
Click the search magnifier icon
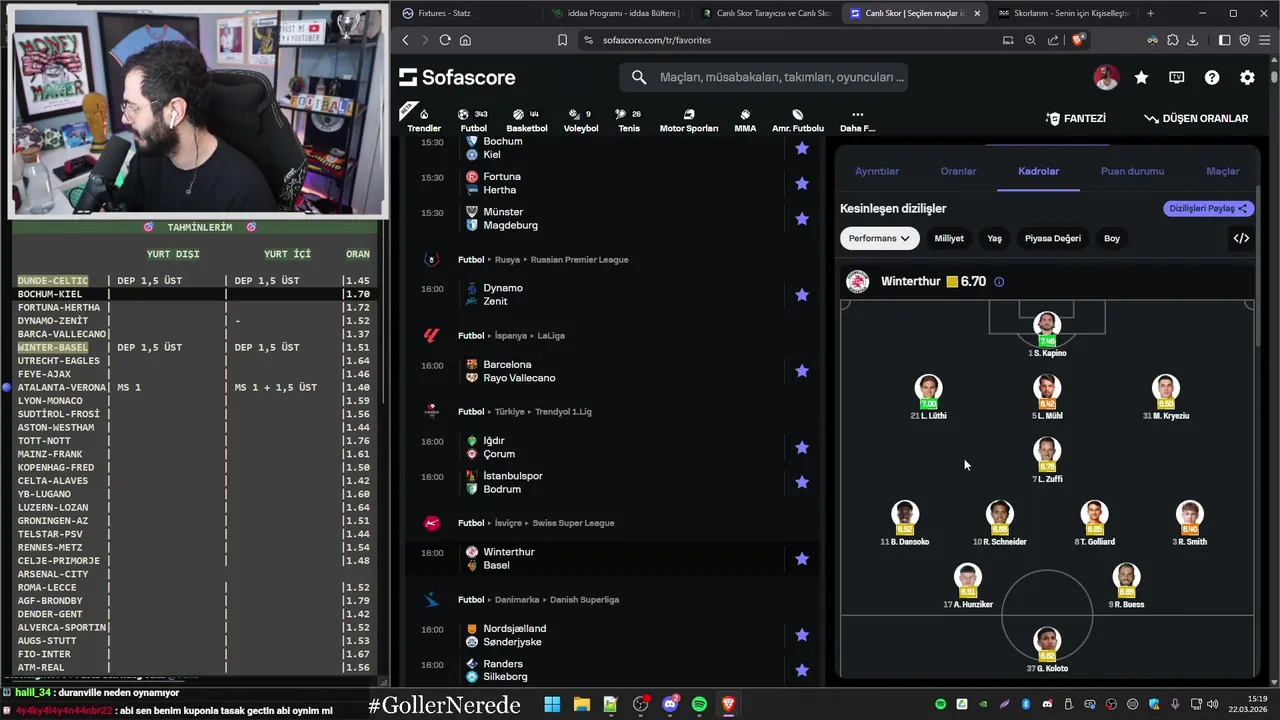click(639, 77)
